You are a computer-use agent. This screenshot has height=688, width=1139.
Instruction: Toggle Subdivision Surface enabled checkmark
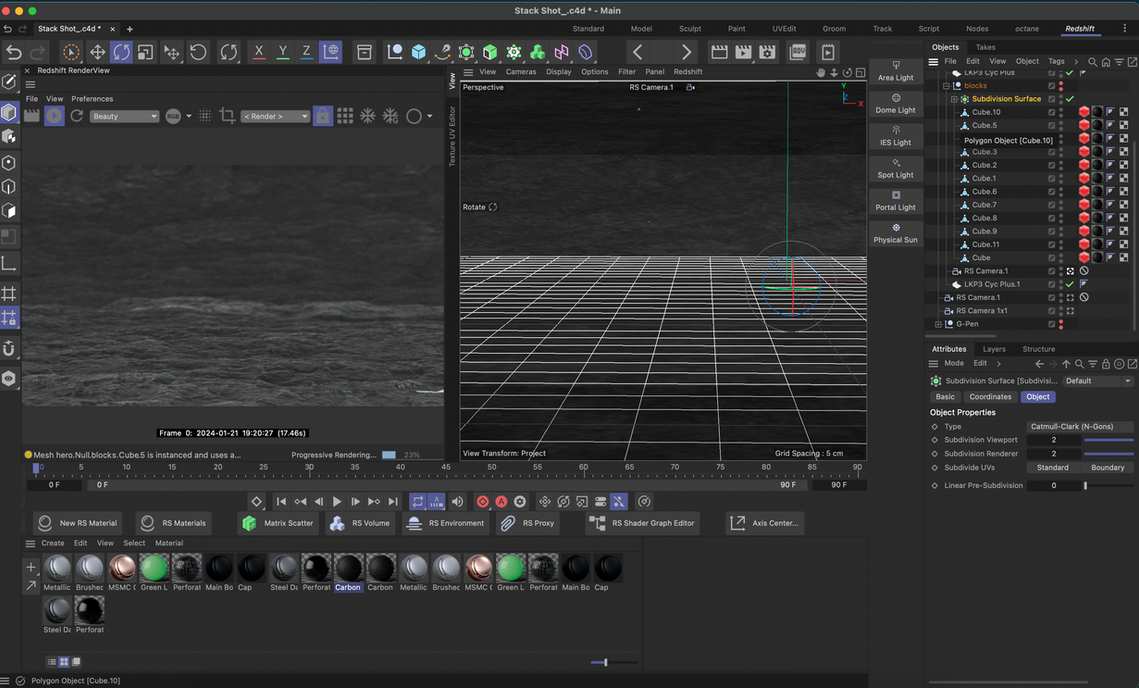[x=1070, y=99]
